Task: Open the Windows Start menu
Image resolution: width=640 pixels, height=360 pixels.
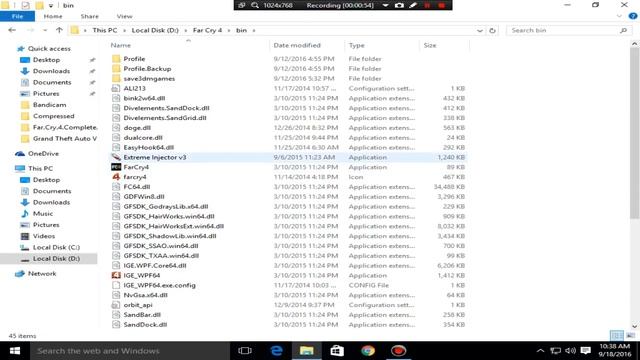Action: pos(15,351)
